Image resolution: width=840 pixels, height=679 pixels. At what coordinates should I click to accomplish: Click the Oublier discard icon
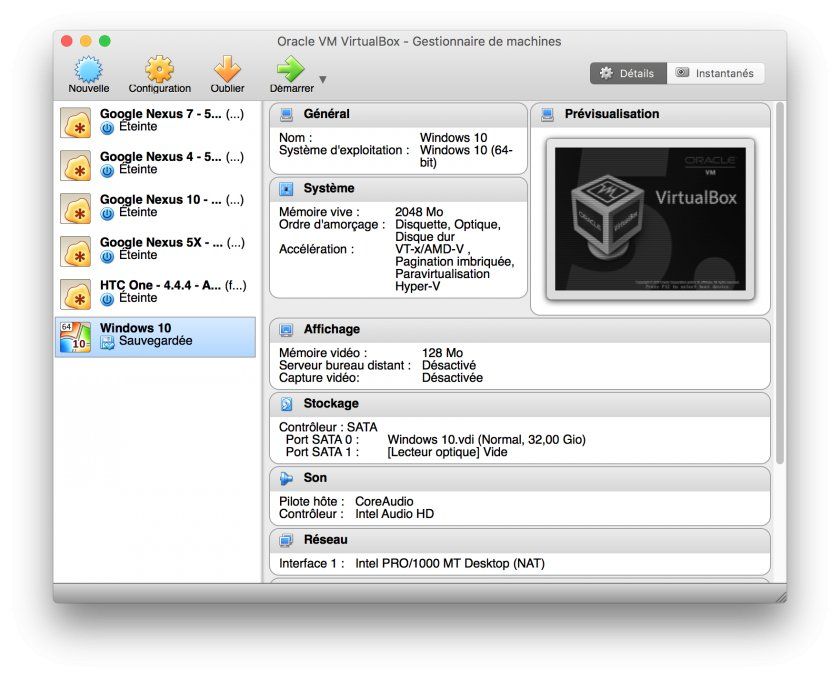point(227,71)
